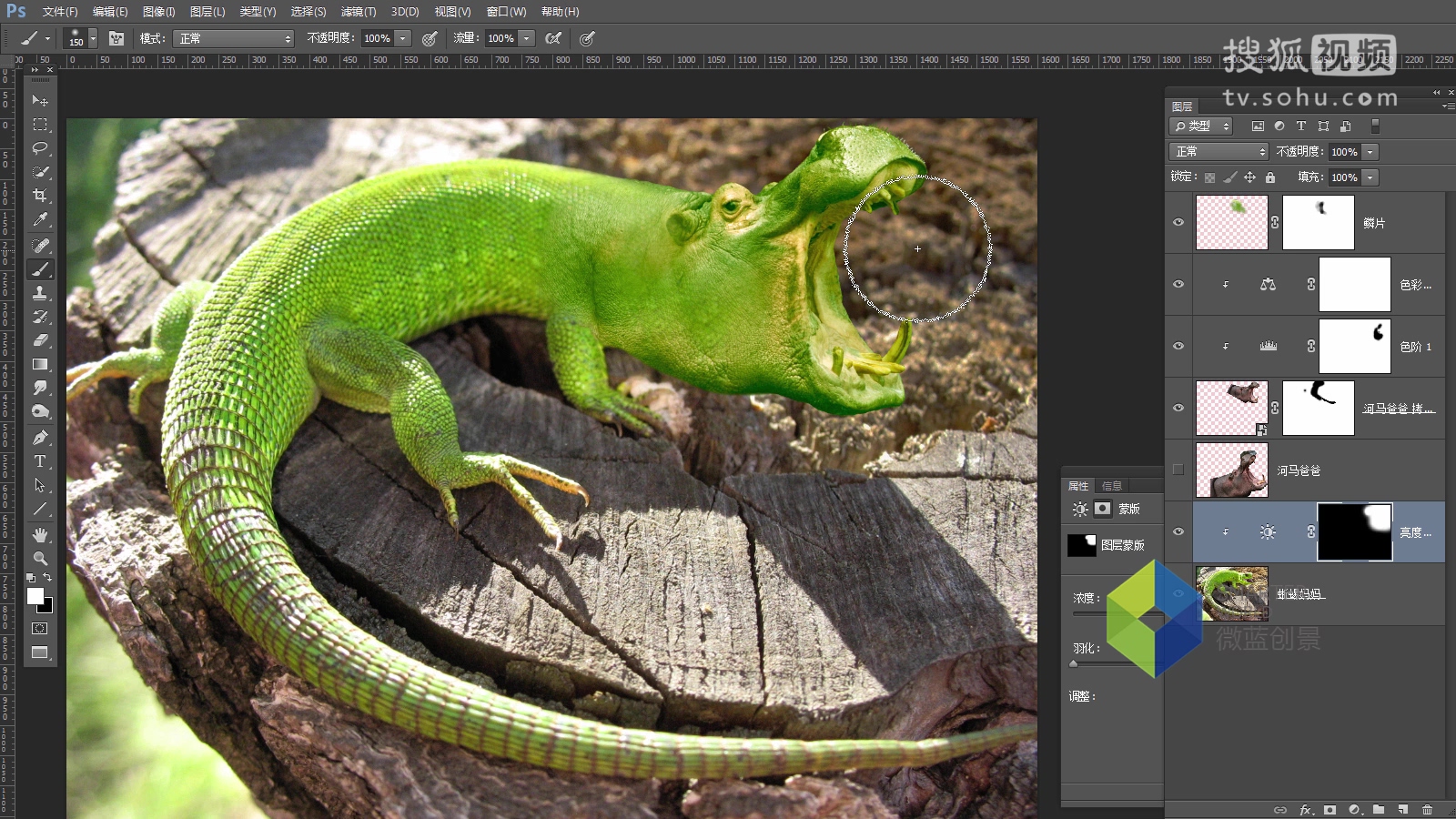Select the Lasso tool
Viewport: 1456px width, 819px height.
pos(40,148)
